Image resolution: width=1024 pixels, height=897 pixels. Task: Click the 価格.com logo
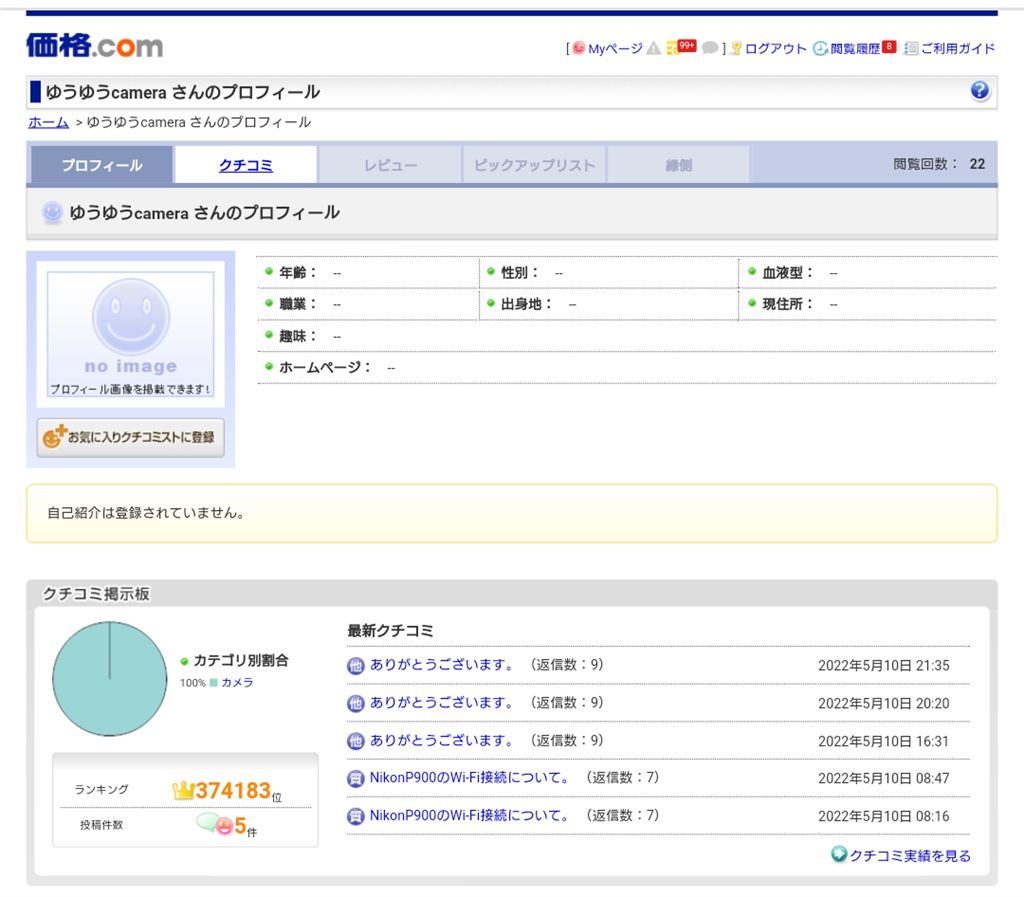[x=95, y=46]
